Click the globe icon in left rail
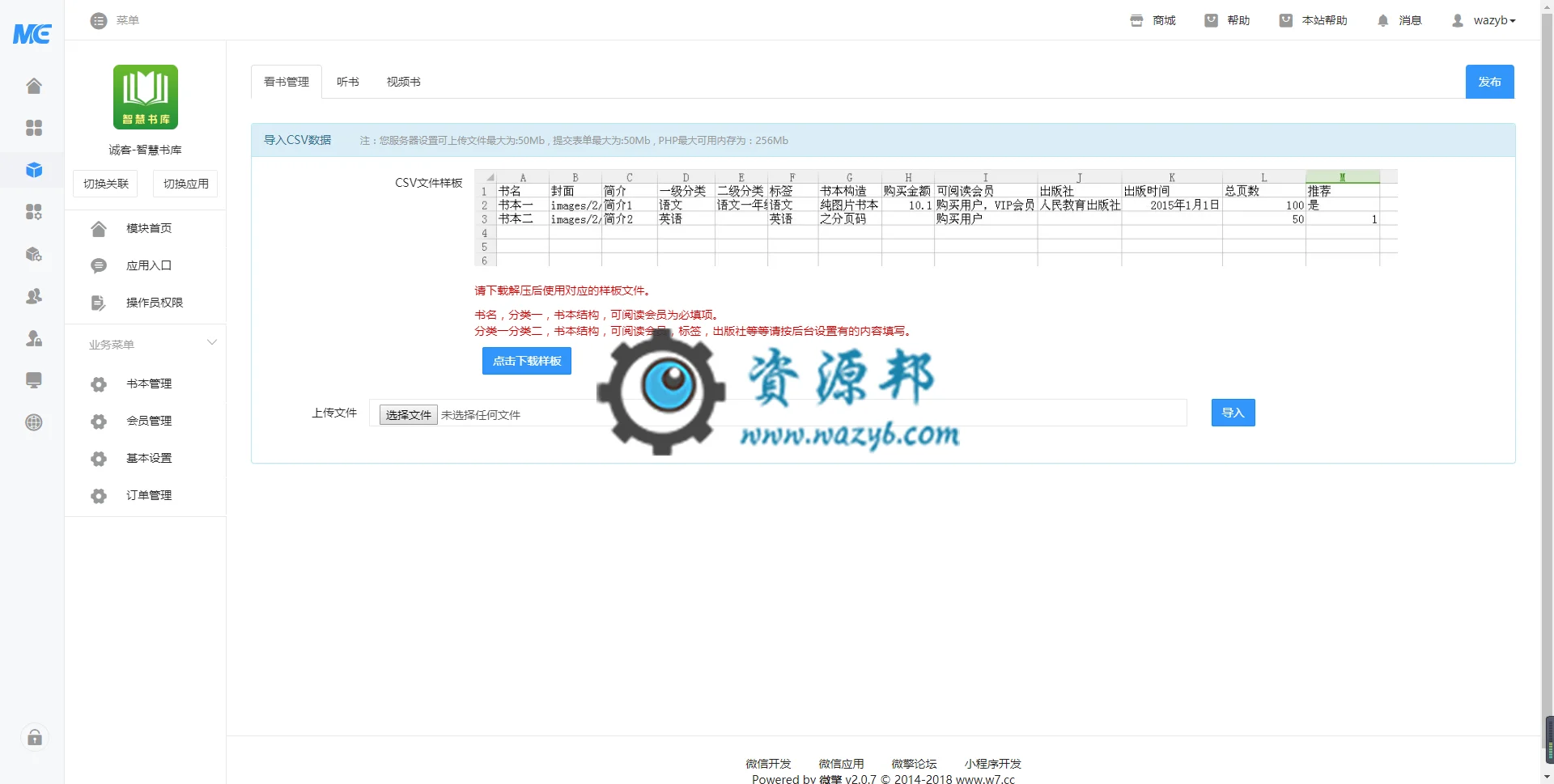 tap(34, 422)
